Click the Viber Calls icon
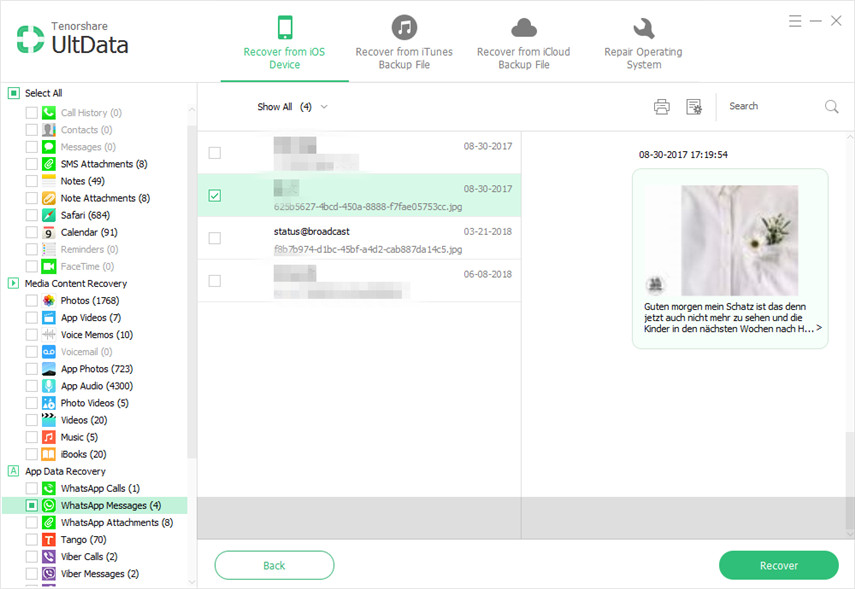The width and height of the screenshot is (855, 589). point(49,557)
